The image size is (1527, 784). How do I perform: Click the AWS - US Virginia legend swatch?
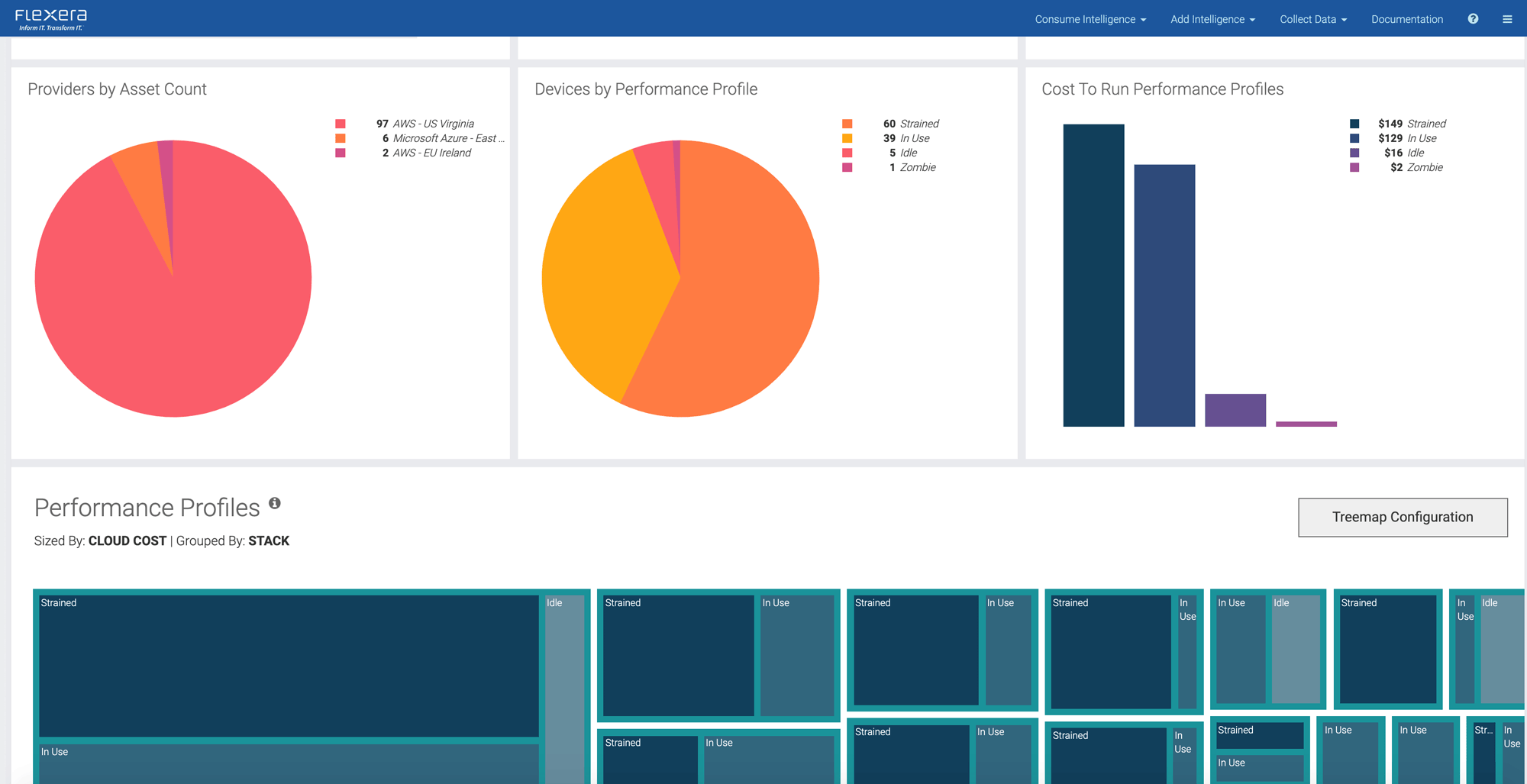point(341,124)
